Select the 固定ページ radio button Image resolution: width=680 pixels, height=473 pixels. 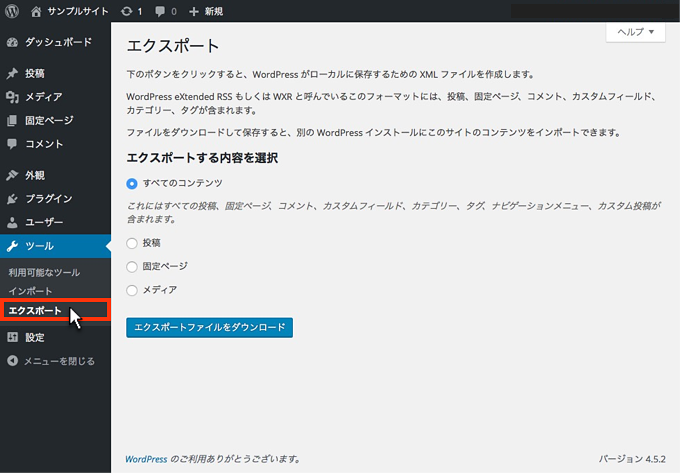tap(132, 267)
